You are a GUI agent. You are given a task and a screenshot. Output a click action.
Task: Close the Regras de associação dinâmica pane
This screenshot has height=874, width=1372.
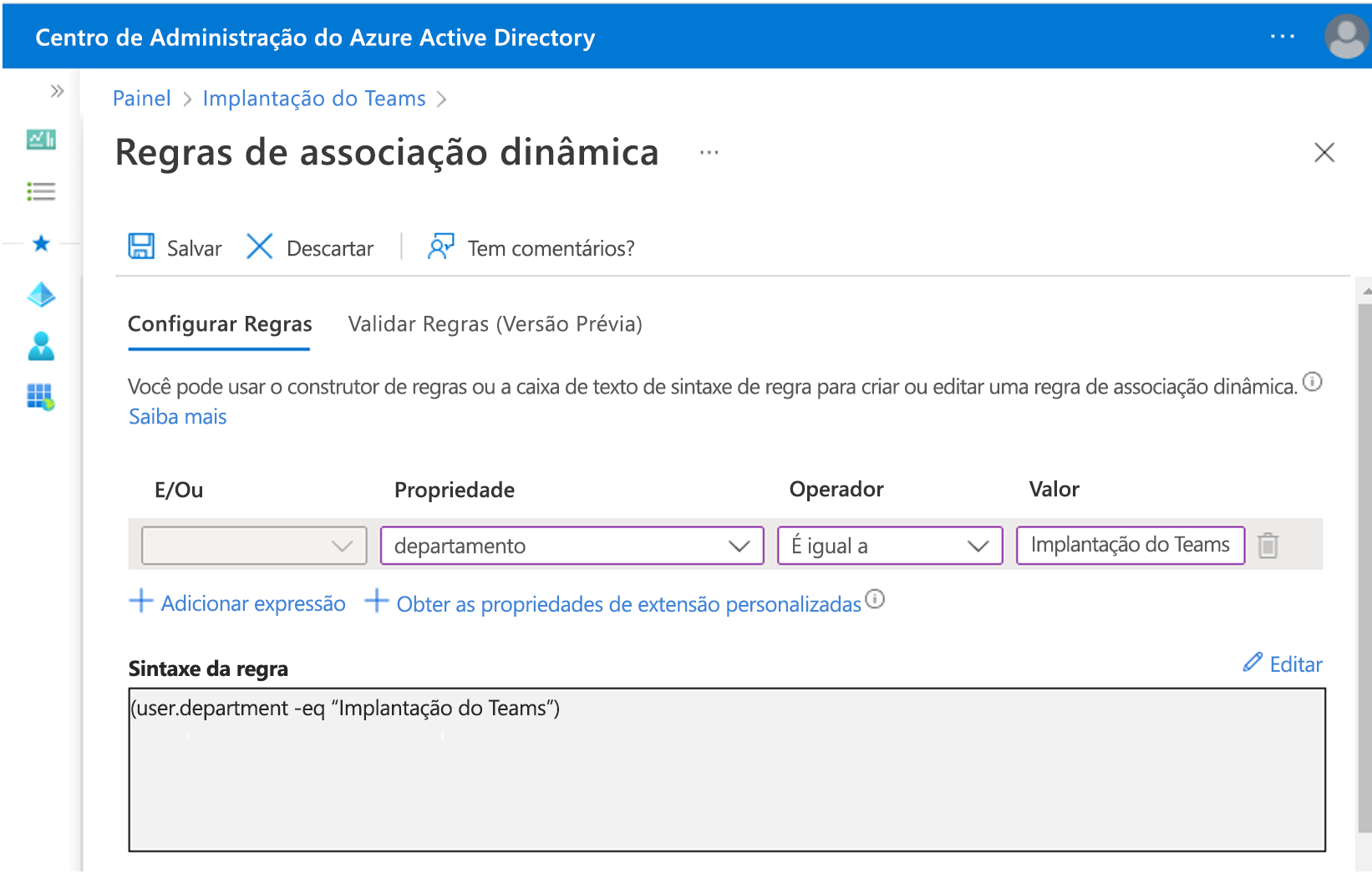[x=1324, y=152]
